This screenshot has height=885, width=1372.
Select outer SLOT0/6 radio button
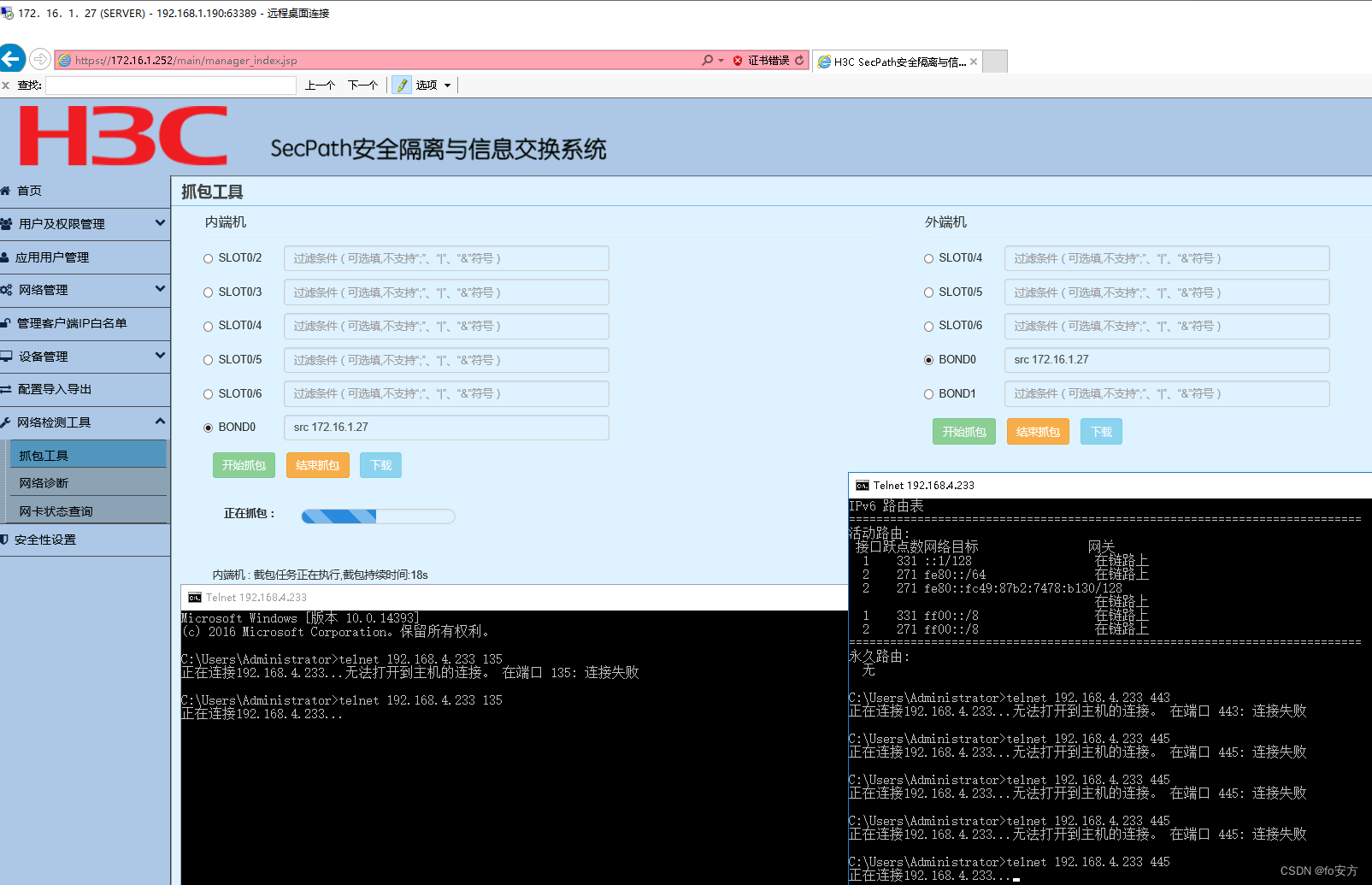(x=928, y=326)
